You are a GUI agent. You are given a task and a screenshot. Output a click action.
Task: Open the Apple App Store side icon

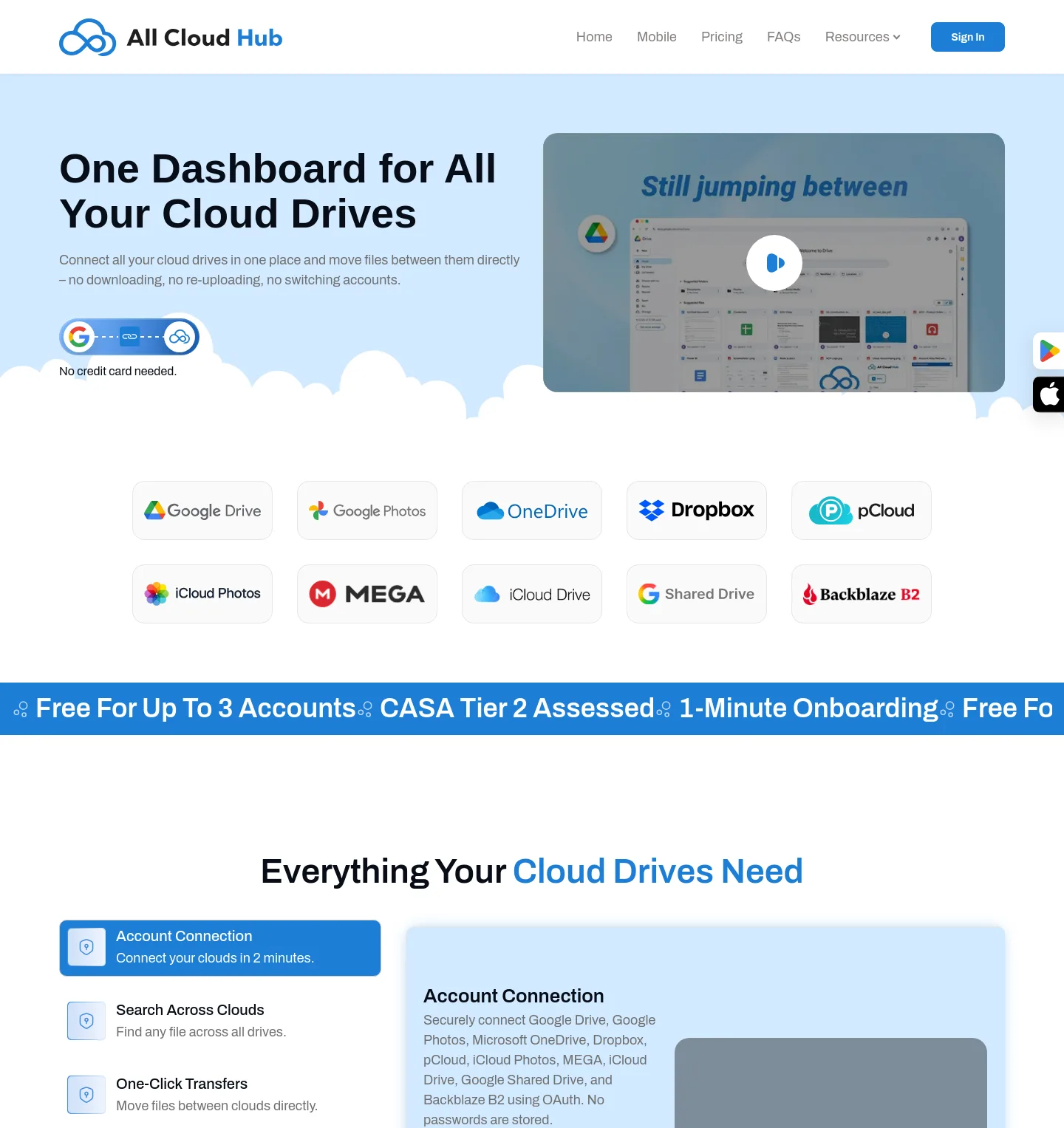(x=1048, y=394)
